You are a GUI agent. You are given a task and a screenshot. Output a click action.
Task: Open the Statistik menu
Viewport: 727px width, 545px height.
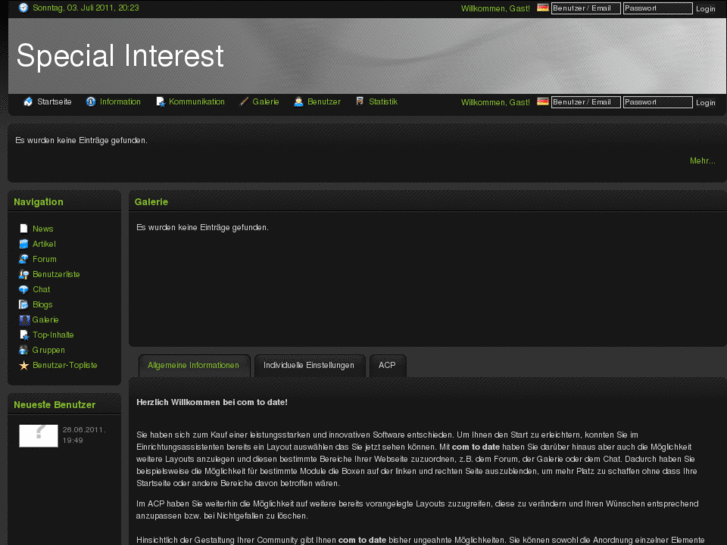point(383,102)
